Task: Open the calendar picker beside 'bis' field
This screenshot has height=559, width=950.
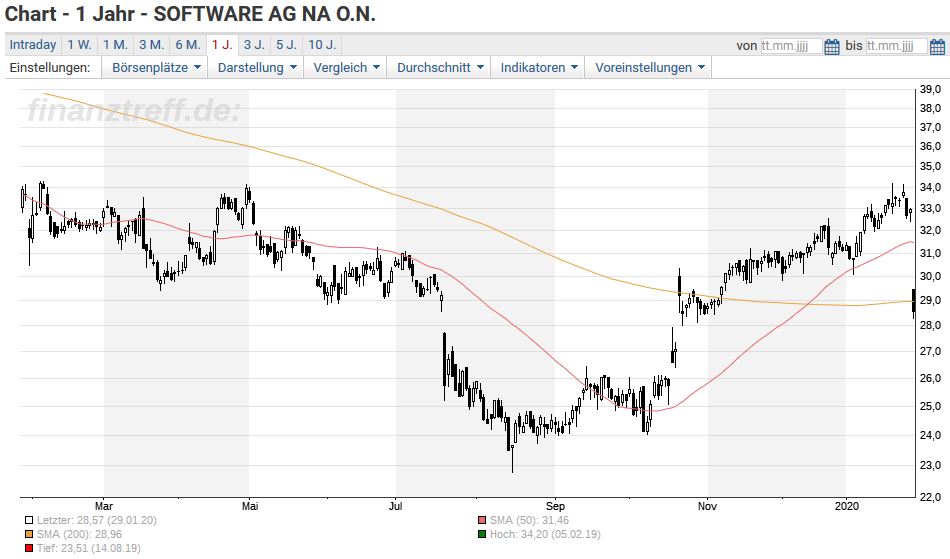Action: (937, 46)
